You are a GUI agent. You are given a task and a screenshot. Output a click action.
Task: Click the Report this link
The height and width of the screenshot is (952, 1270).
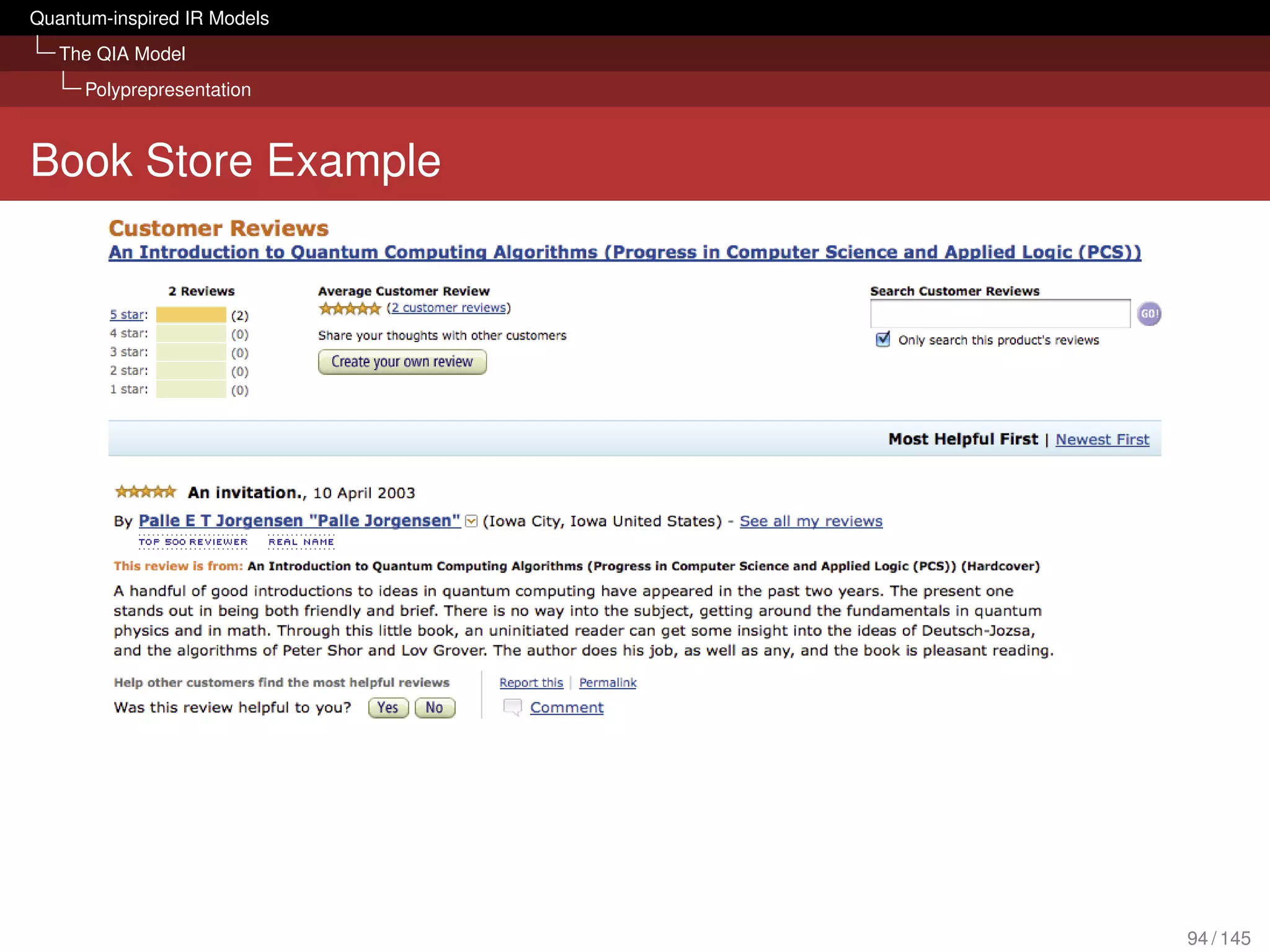[x=531, y=682]
